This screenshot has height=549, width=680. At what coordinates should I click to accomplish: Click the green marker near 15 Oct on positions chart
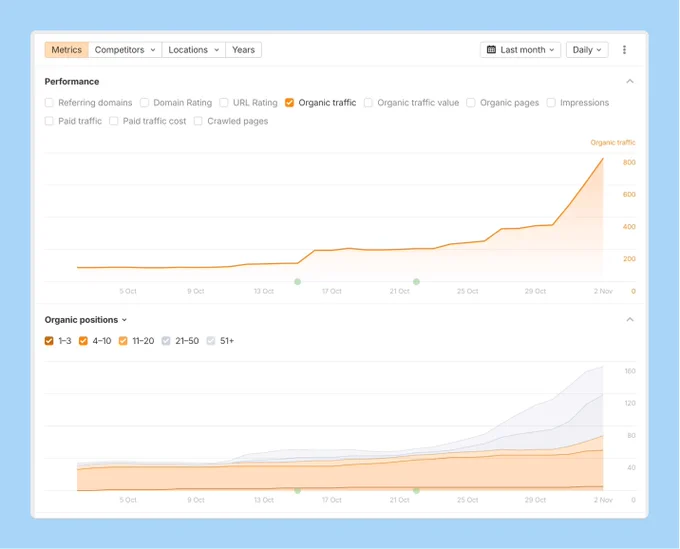tap(298, 490)
